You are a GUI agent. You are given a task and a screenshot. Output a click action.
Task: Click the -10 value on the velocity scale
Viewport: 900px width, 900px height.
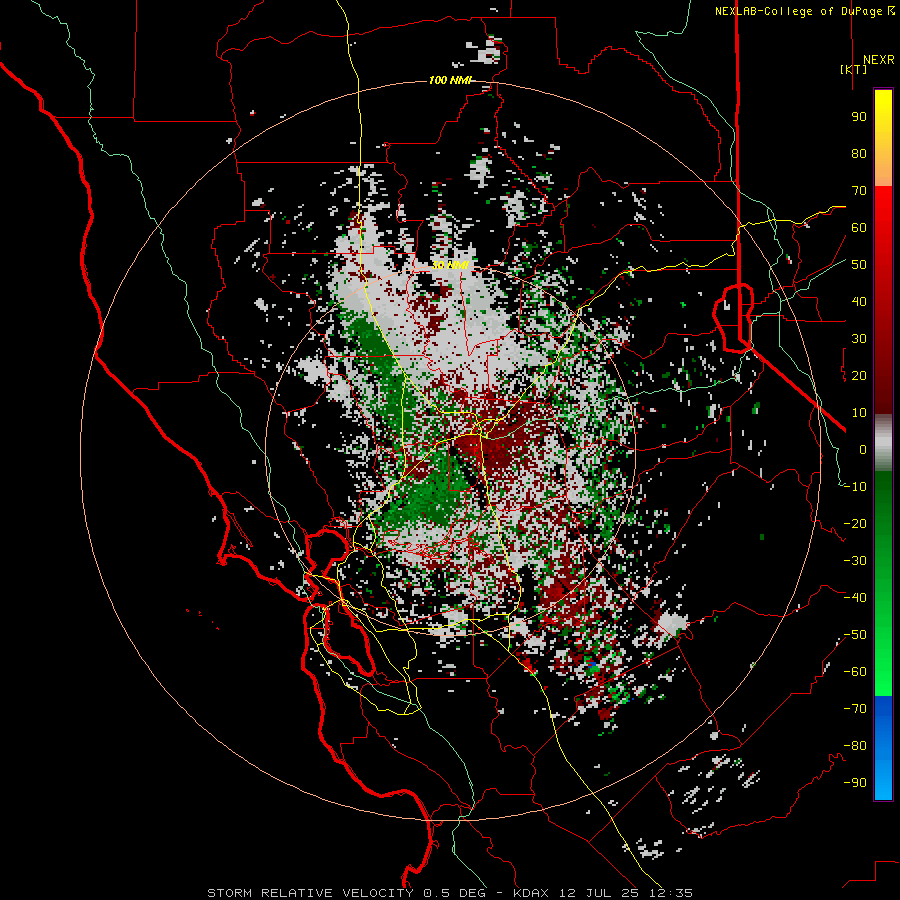855,487
